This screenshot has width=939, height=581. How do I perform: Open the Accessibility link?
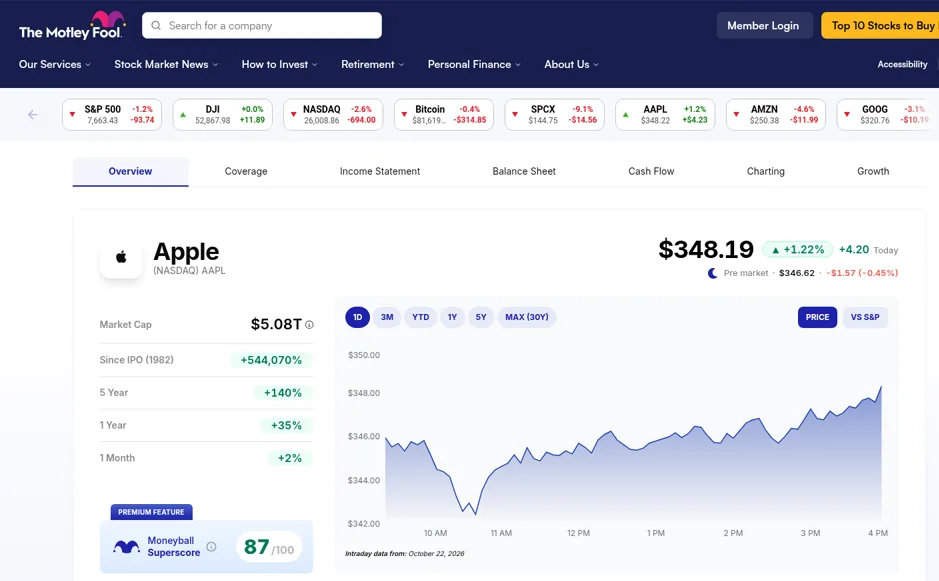[x=902, y=64]
